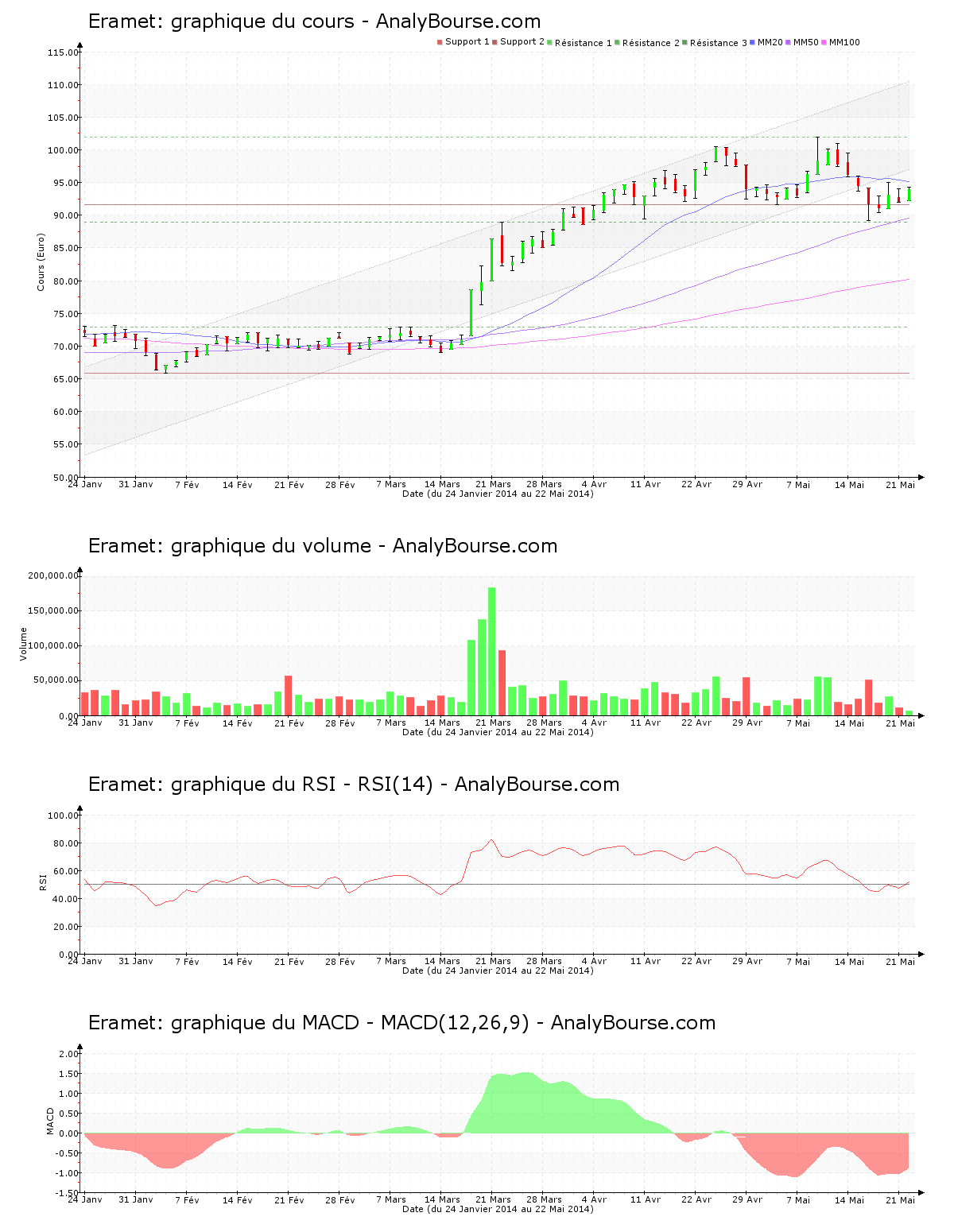This screenshot has height=1232, width=954.
Task: Click the 'Support 2' legend label
Action: [x=522, y=42]
